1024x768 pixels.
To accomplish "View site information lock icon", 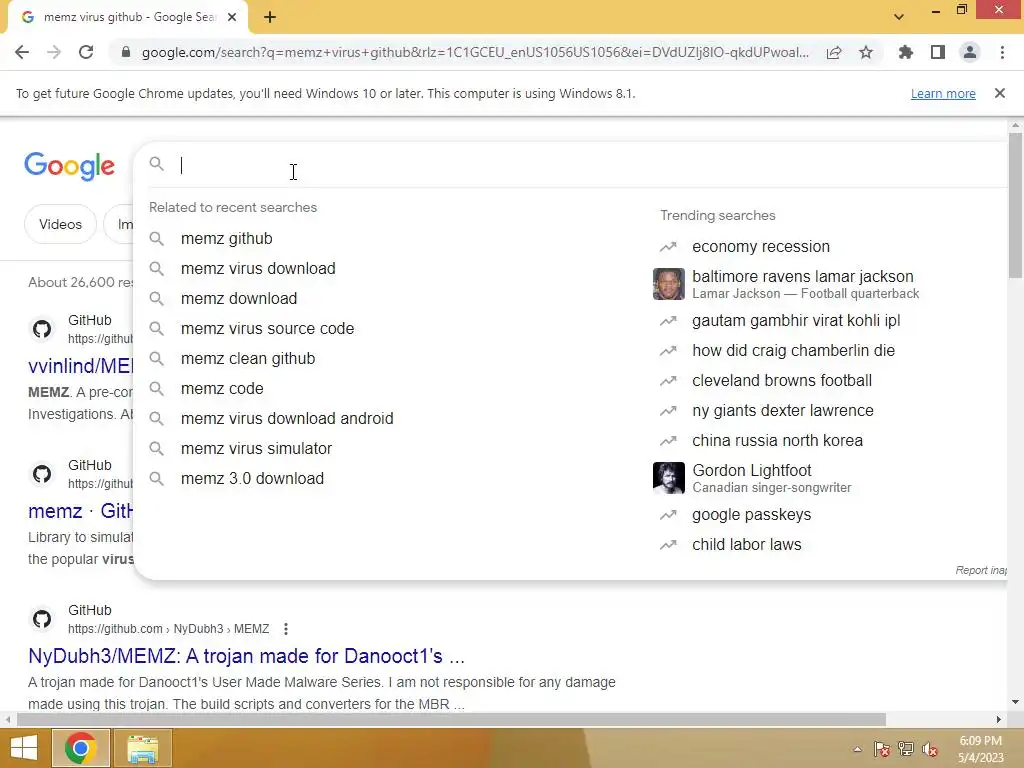I will pyautogui.click(x=126, y=52).
